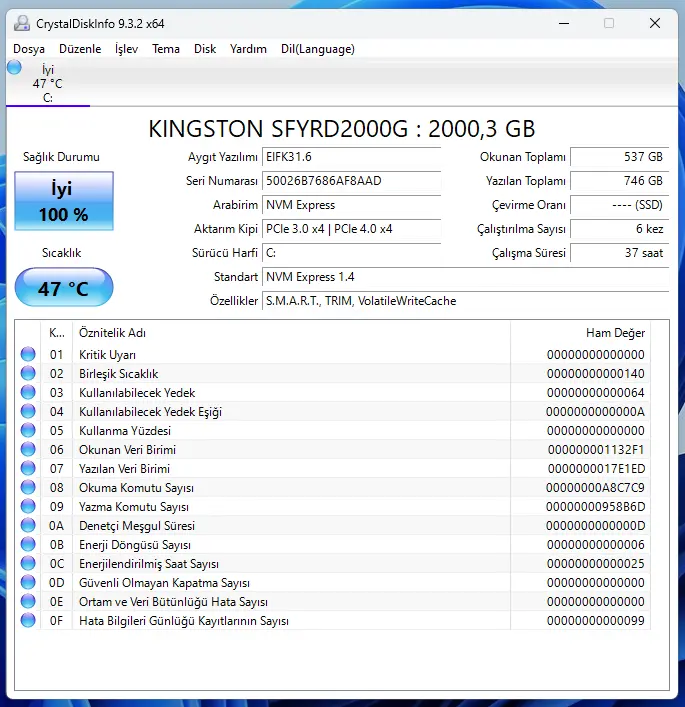Click status orb for Okuma Komutu Sayısı row
Screen dimensions: 685x707
(28, 487)
